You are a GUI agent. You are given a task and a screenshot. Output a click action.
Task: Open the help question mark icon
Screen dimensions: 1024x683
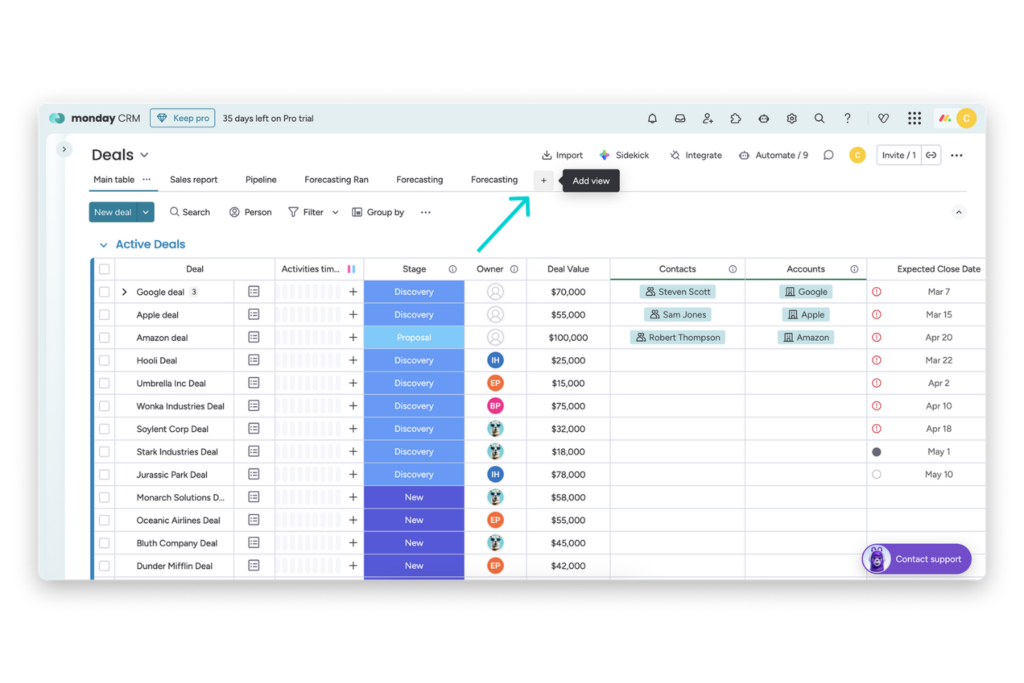coord(847,119)
